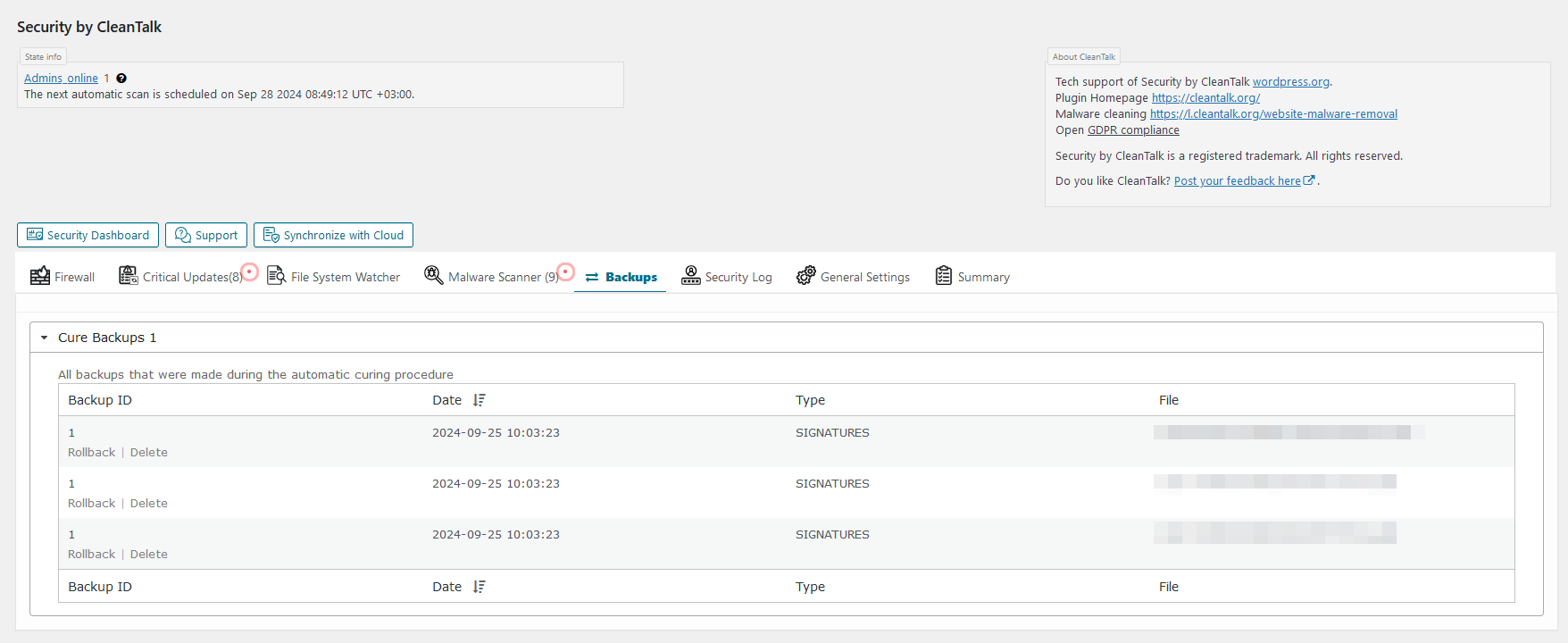The height and width of the screenshot is (643, 1568).
Task: Click the third row's SIGNATURES type cell
Action: (x=832, y=535)
